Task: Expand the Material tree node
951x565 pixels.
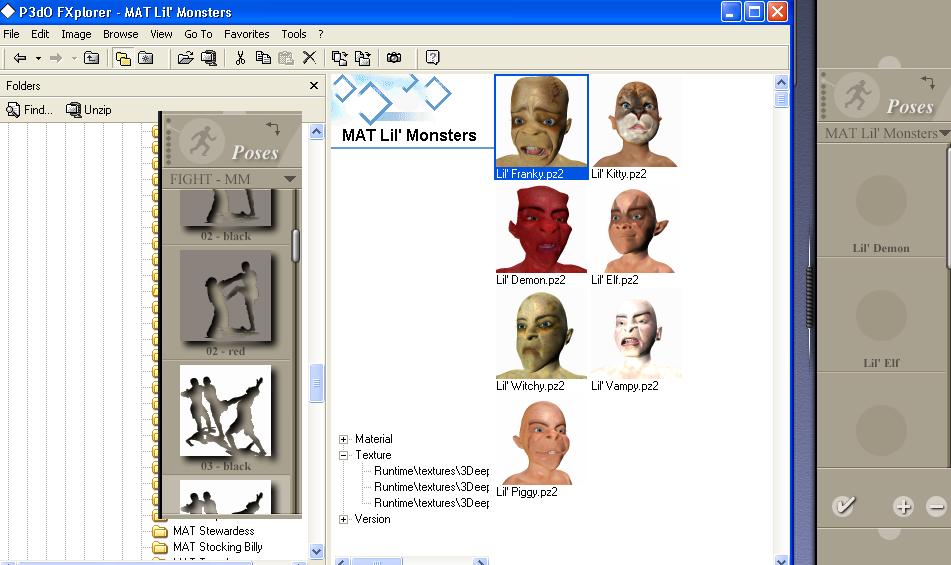Action: pyautogui.click(x=343, y=439)
